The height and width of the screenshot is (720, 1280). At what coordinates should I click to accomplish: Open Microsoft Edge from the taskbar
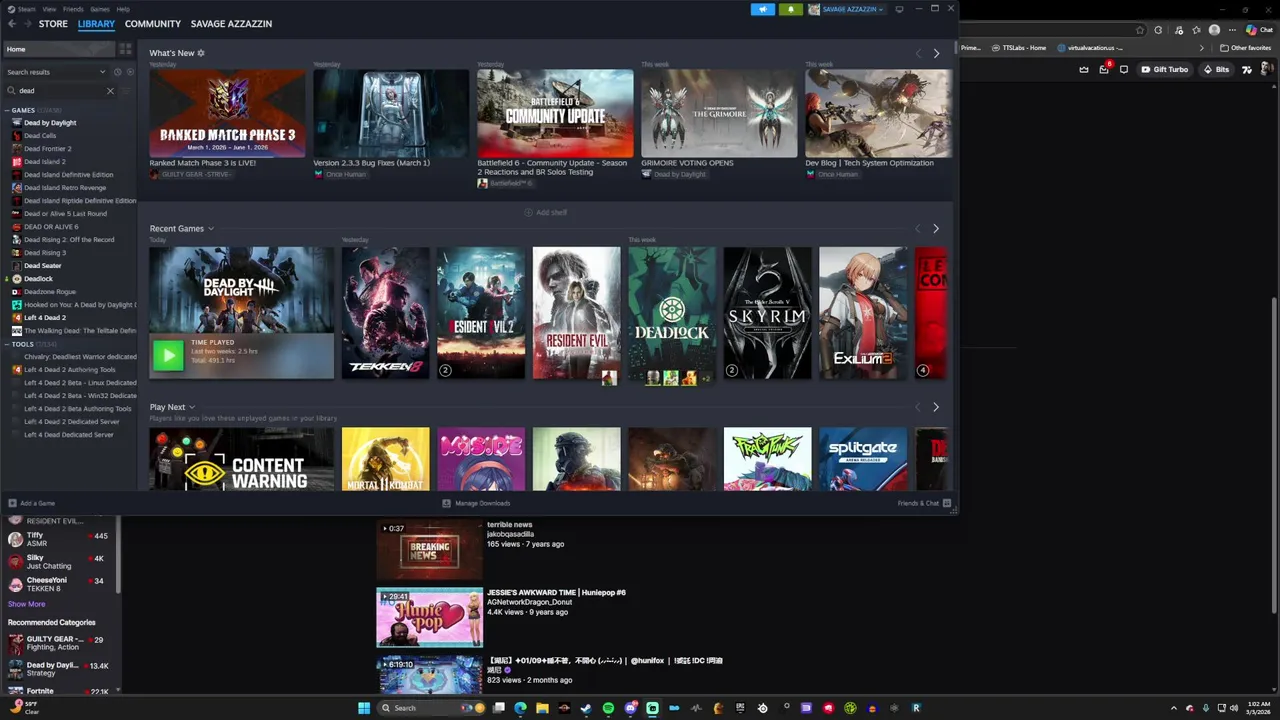pos(520,708)
